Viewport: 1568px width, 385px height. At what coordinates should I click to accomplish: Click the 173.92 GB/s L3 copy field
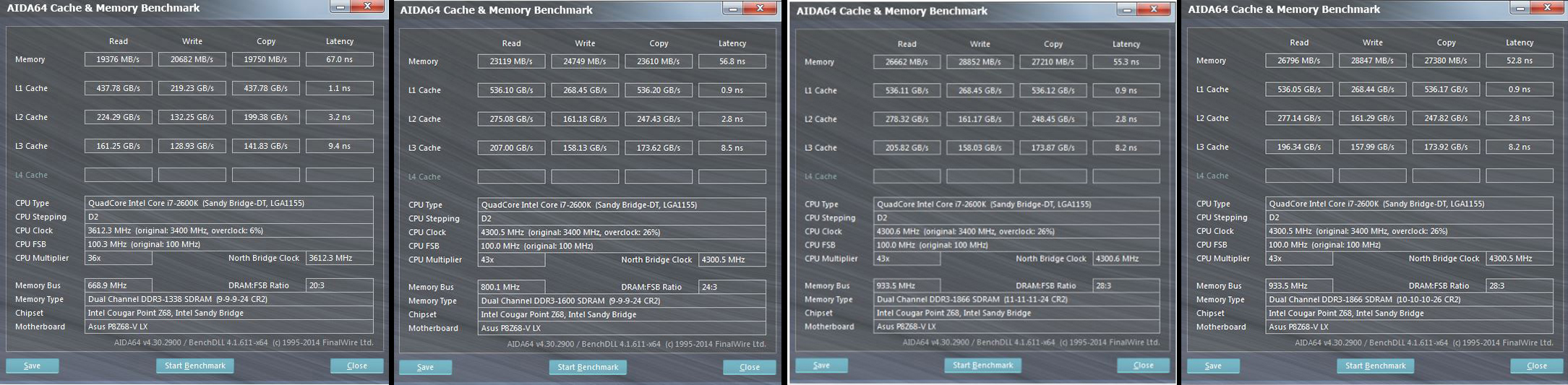click(1447, 147)
